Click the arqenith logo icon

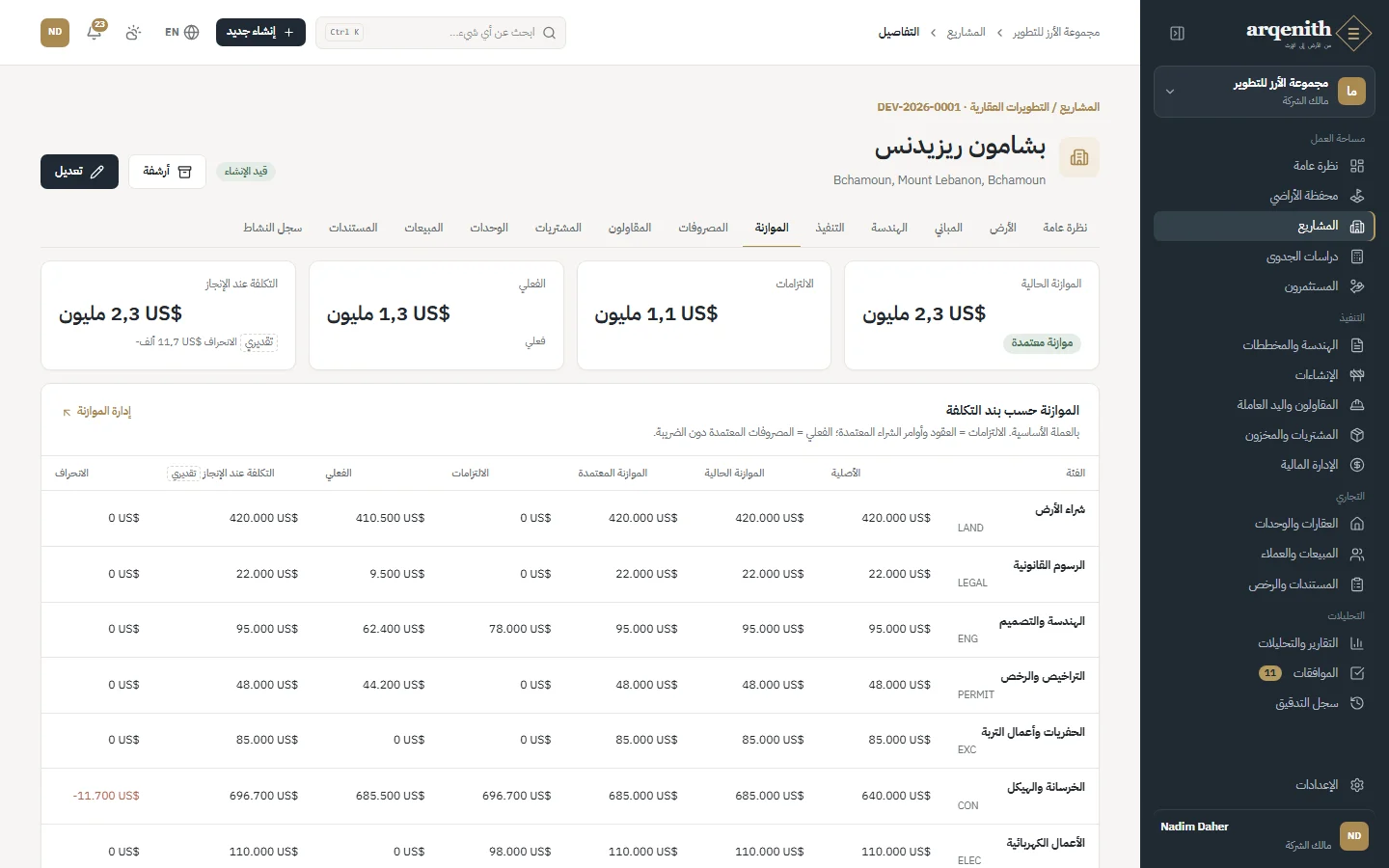pos(1354,33)
